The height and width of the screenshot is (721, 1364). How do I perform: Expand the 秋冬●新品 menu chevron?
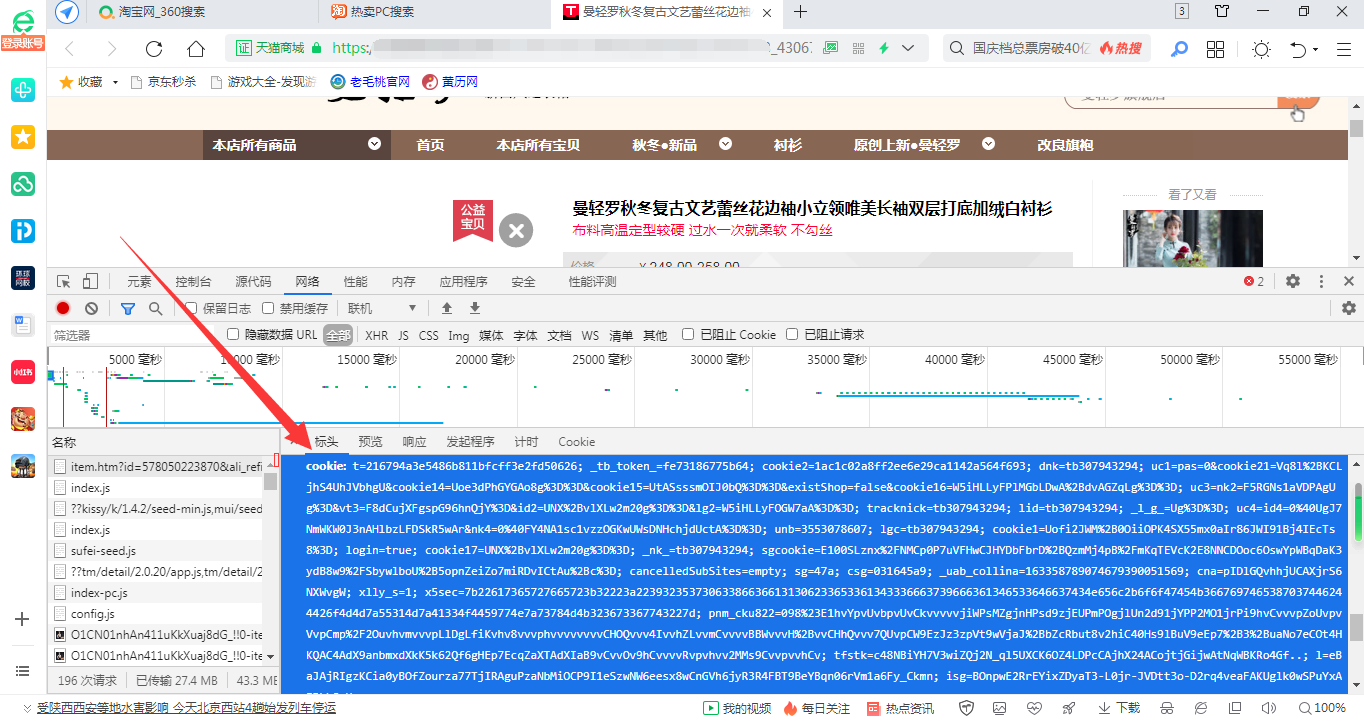tap(725, 144)
